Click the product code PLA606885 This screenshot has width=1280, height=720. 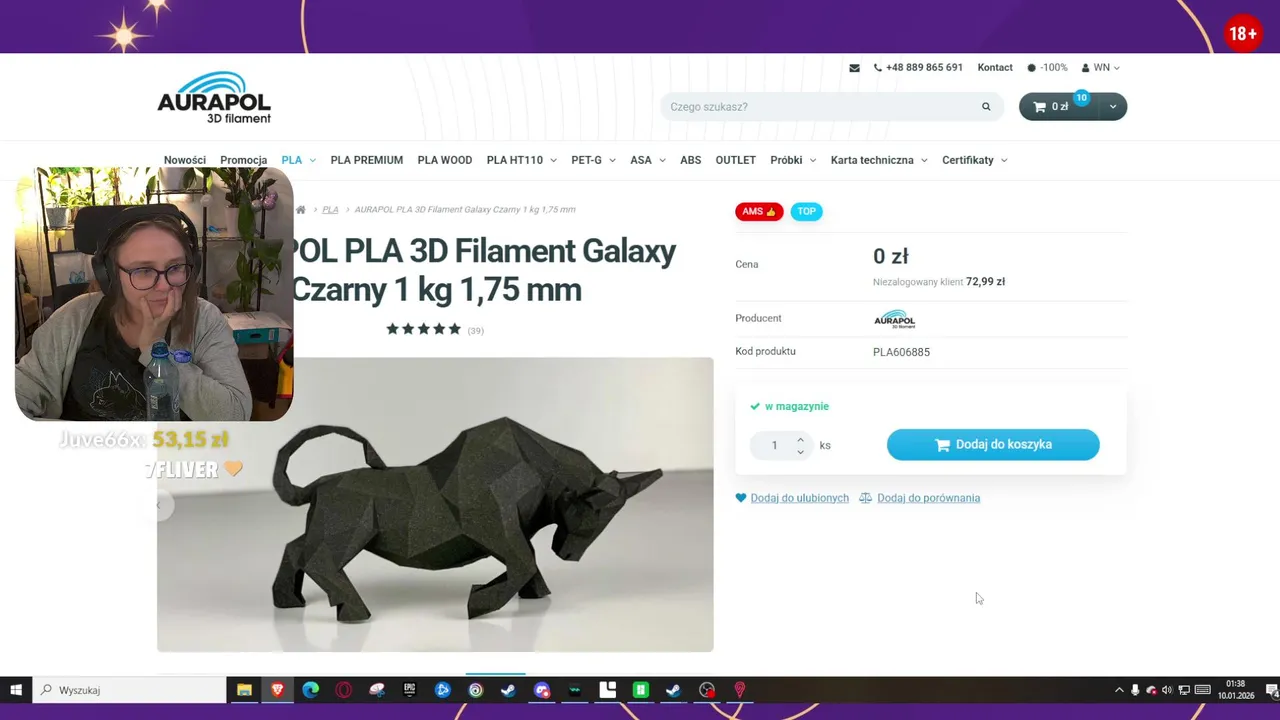[901, 352]
